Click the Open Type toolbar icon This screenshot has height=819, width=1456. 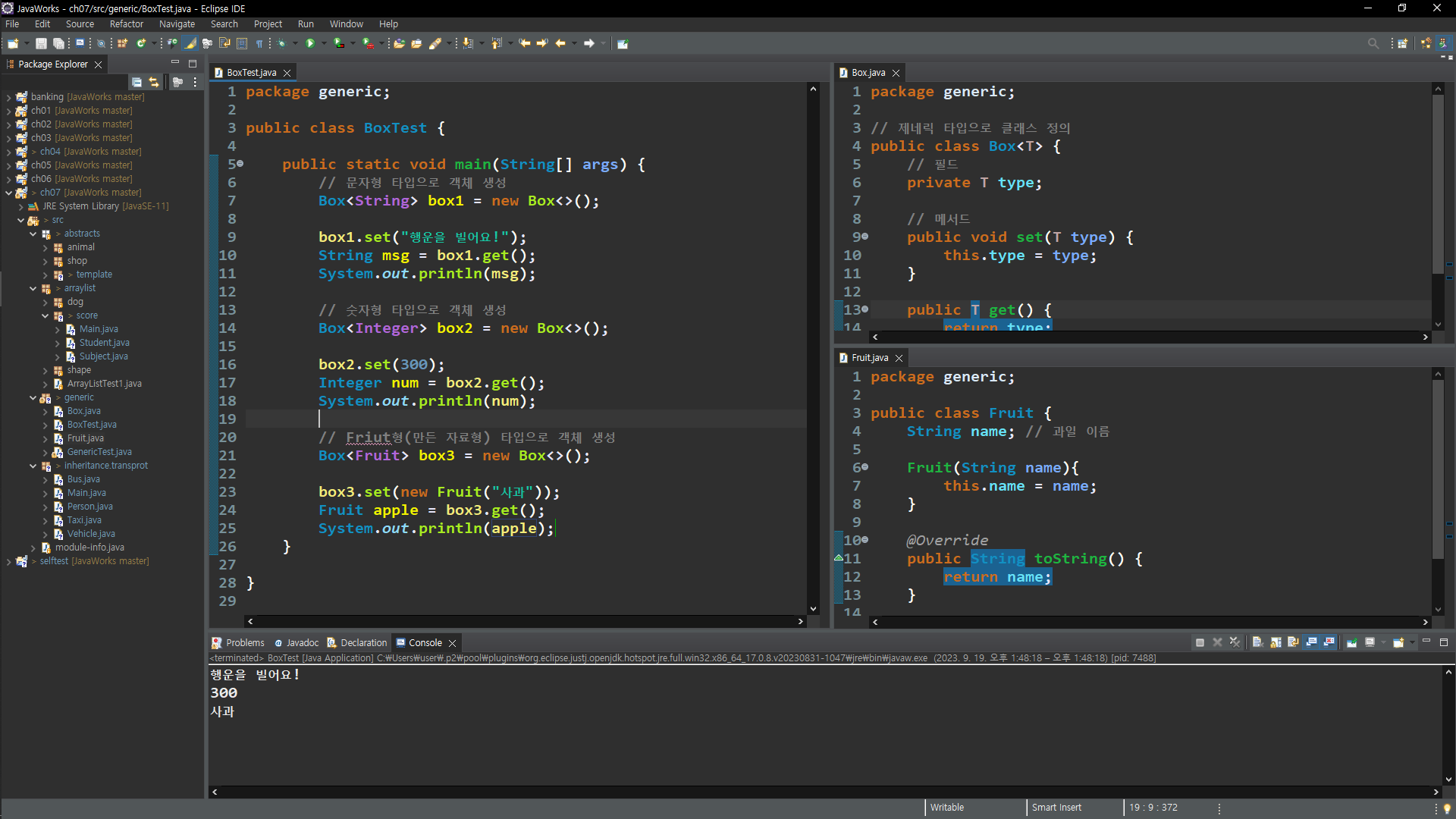click(x=172, y=43)
